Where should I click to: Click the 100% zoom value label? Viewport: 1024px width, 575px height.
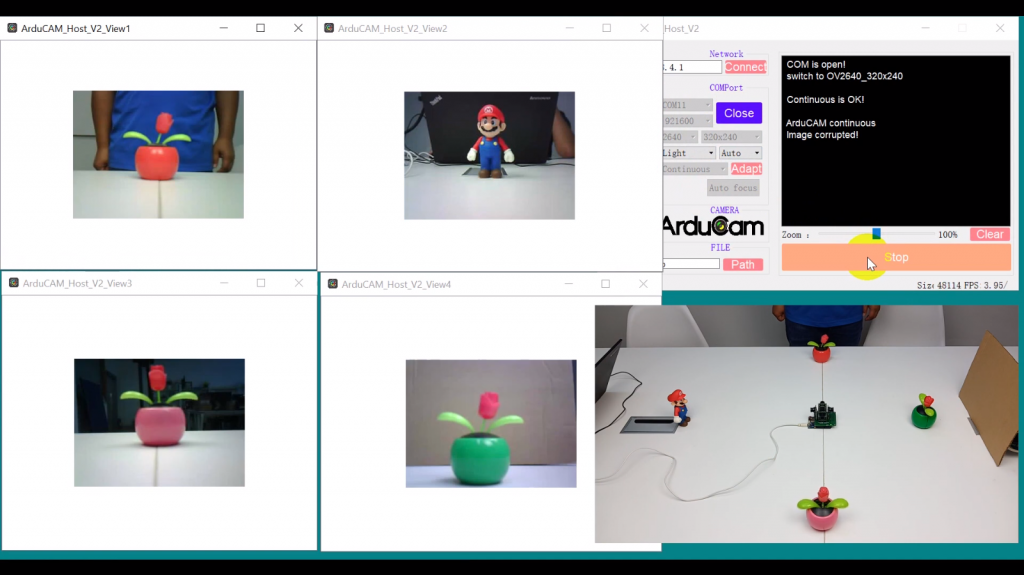click(948, 235)
